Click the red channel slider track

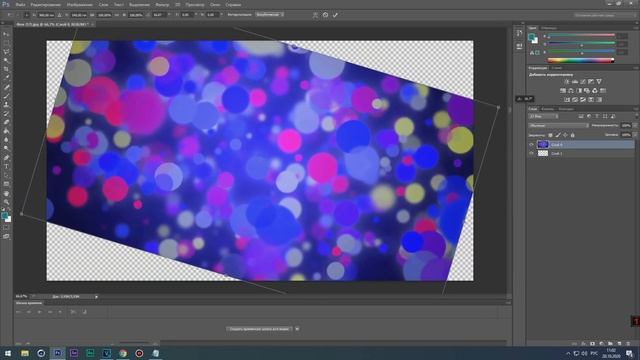click(582, 36)
